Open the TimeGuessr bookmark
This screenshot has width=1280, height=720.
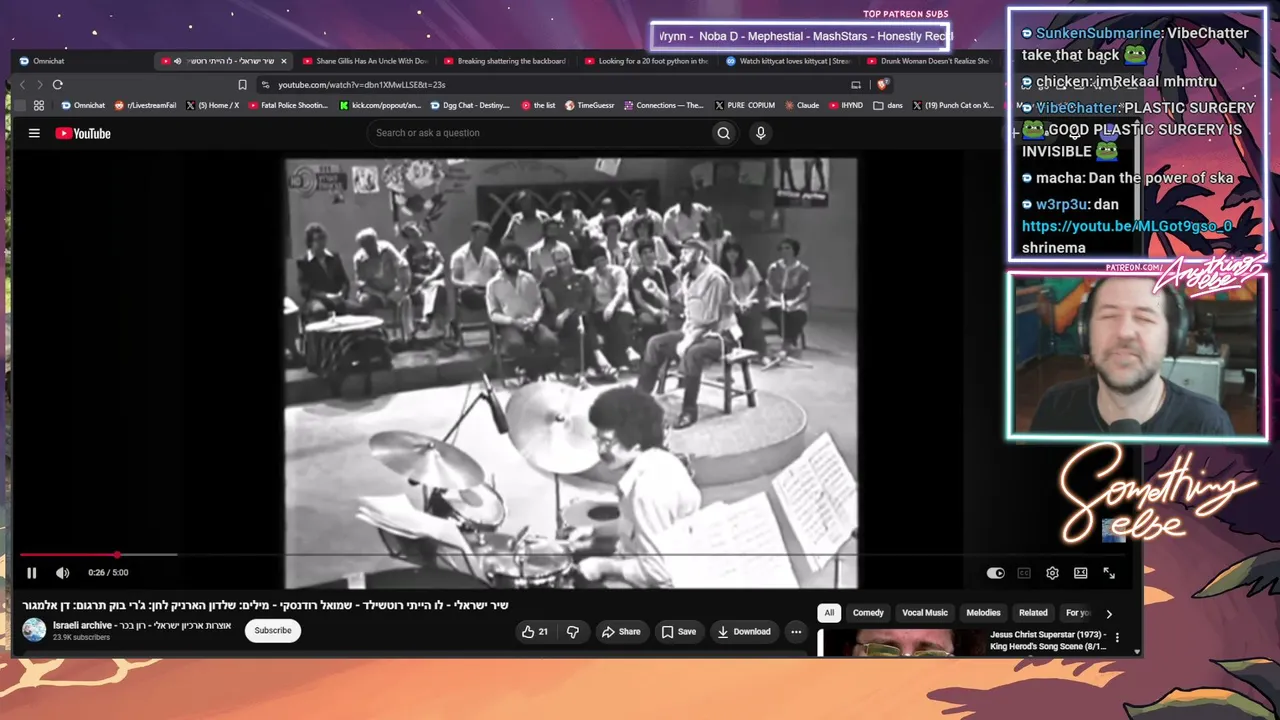point(590,105)
